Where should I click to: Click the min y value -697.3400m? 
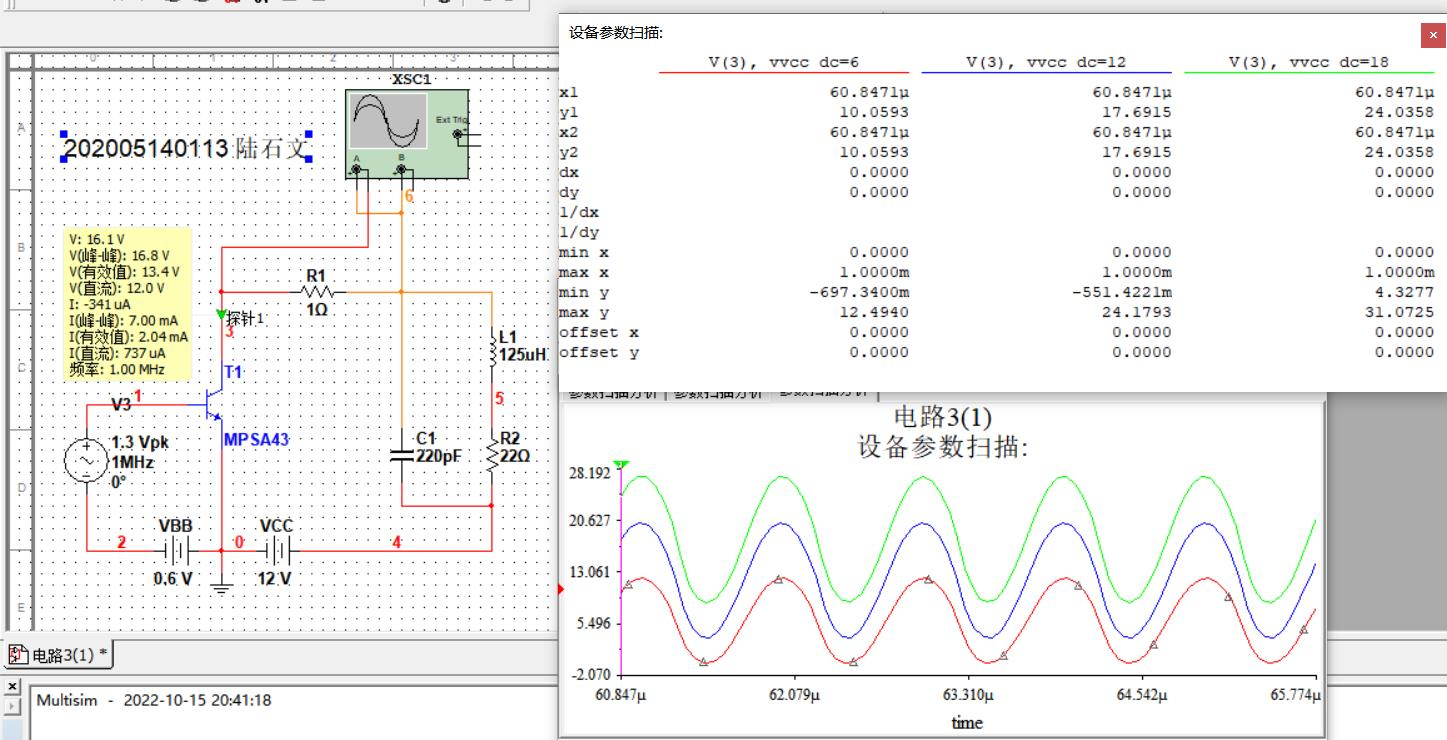858,292
